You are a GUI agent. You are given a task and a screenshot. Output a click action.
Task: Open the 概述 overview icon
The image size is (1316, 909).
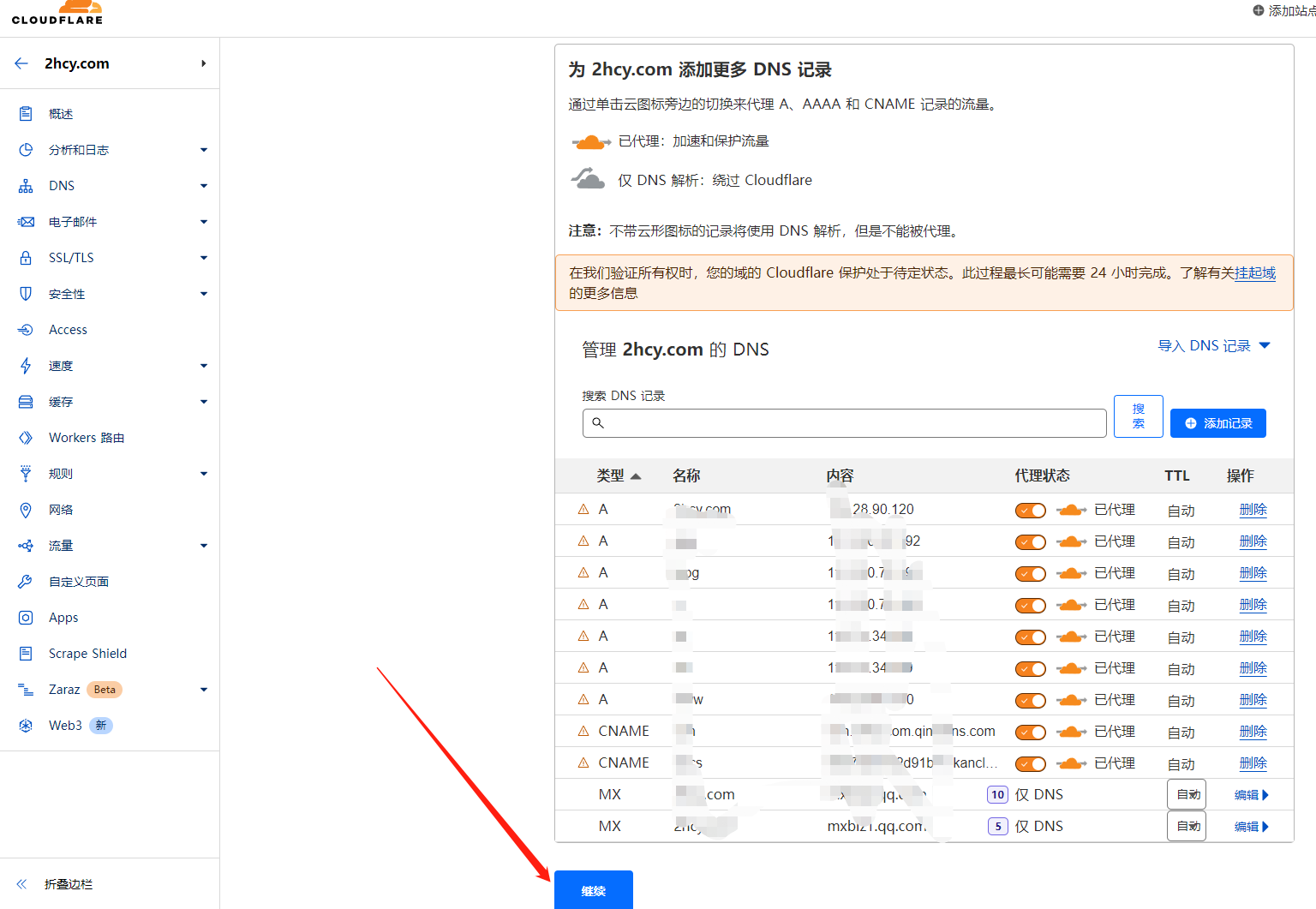pos(26,114)
